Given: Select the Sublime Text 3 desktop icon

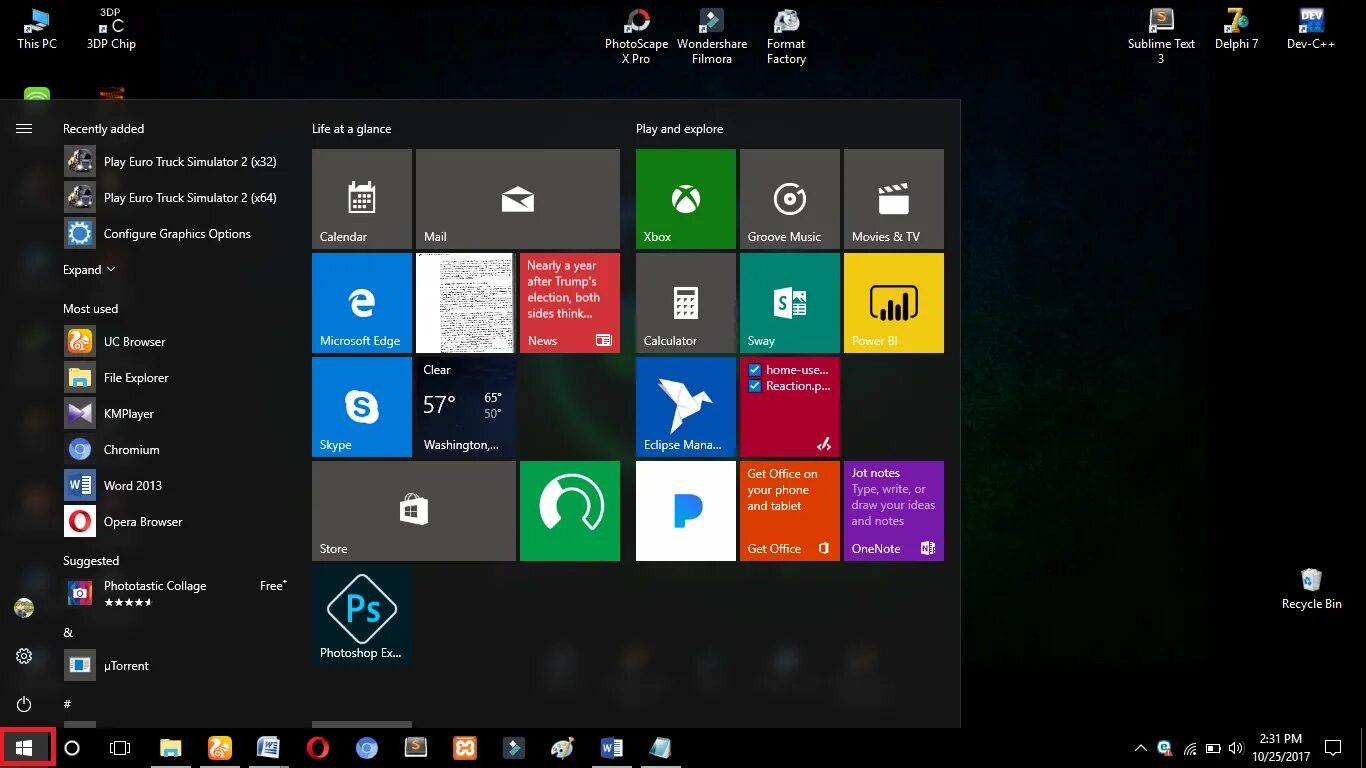Looking at the screenshot, I should pyautogui.click(x=1161, y=37).
